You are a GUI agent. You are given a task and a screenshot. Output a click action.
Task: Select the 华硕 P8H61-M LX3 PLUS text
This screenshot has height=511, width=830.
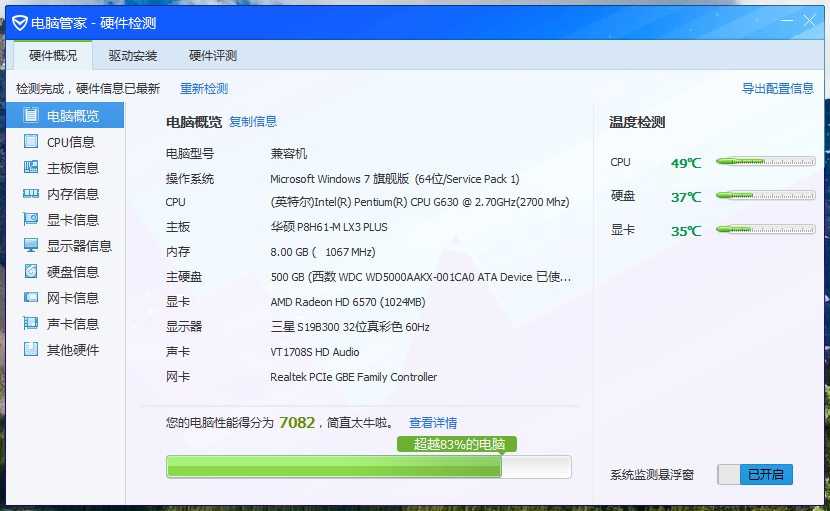pos(329,227)
